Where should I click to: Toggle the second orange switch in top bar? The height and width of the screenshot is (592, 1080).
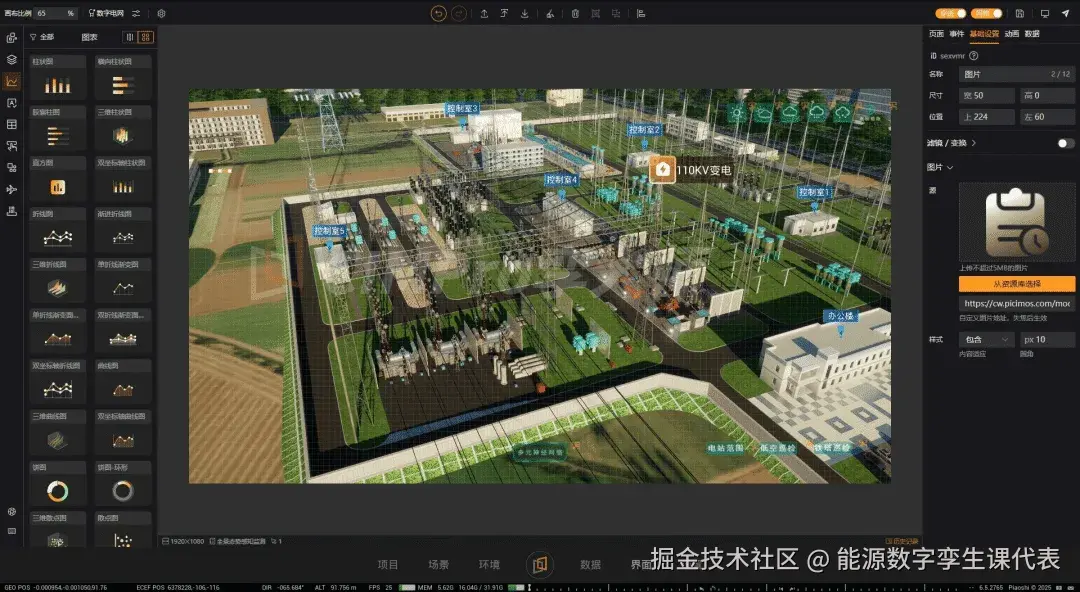(x=986, y=13)
